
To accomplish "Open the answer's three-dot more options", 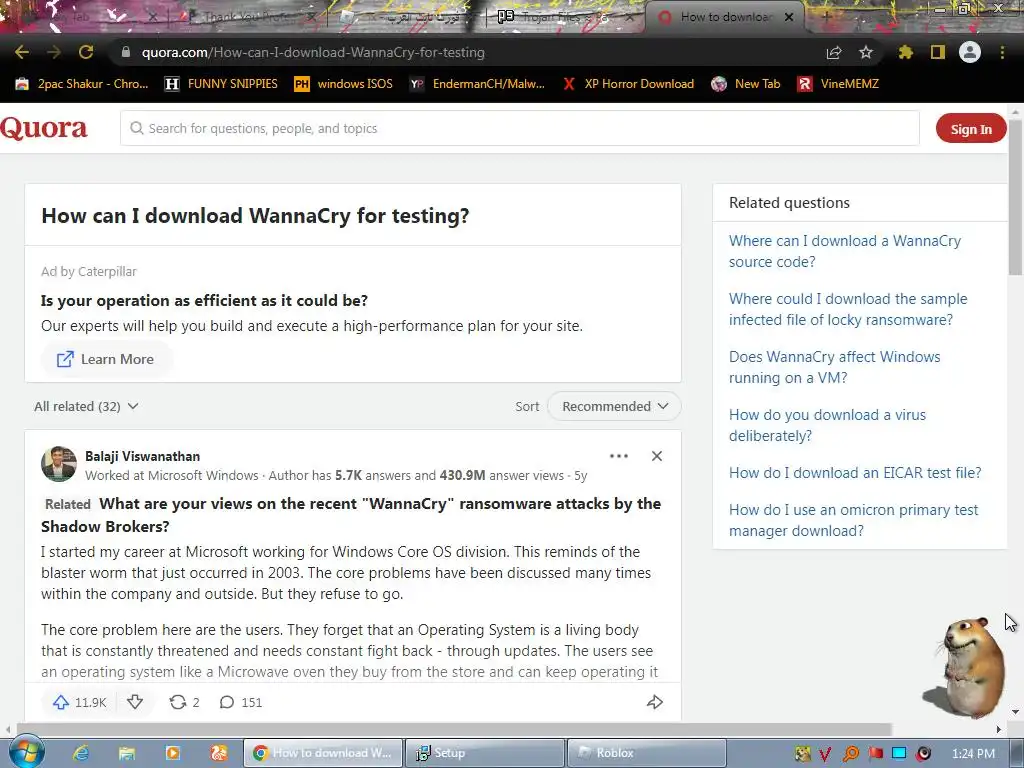I will [x=618, y=456].
